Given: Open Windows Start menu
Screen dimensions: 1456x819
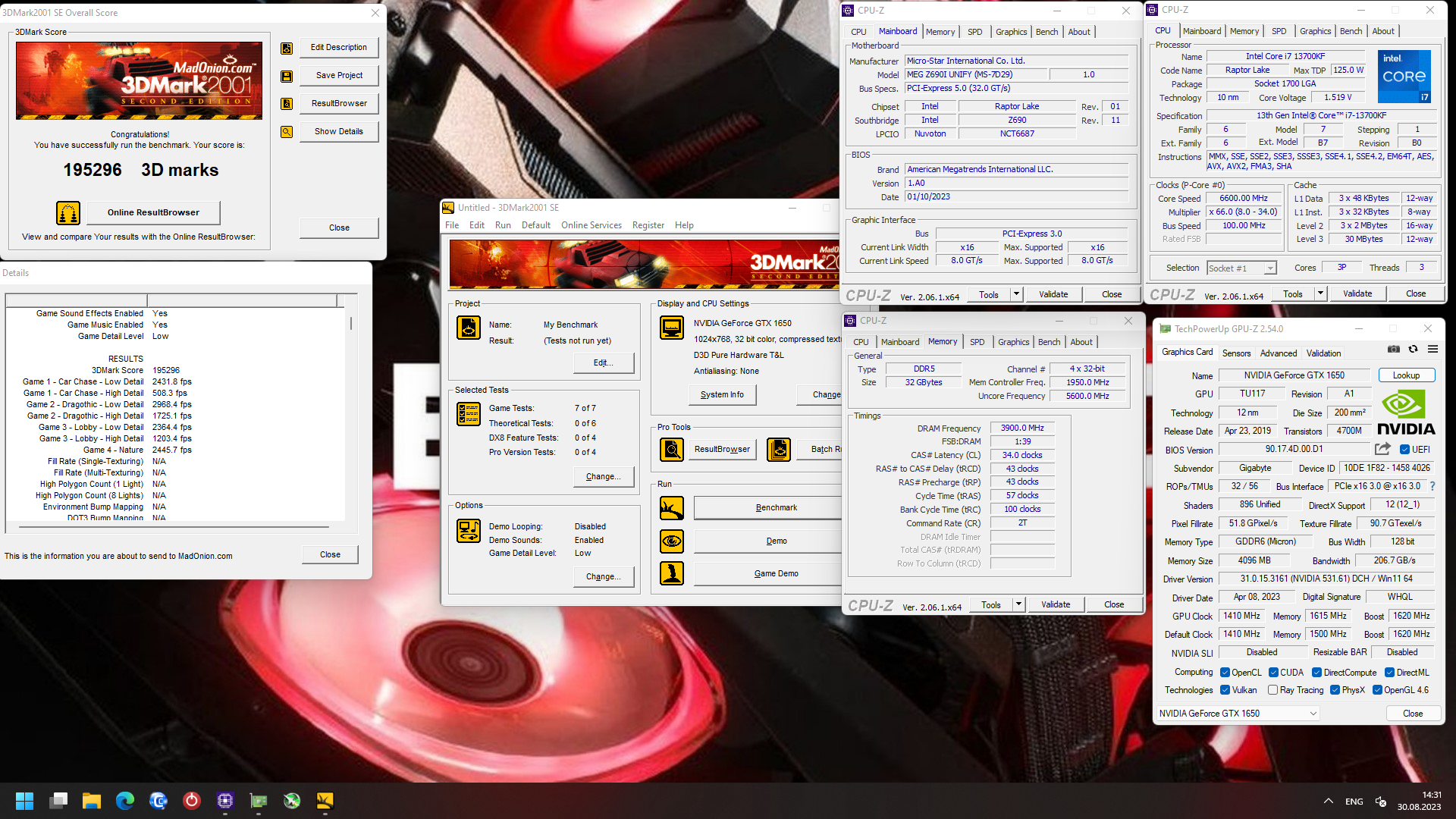Looking at the screenshot, I should point(24,801).
